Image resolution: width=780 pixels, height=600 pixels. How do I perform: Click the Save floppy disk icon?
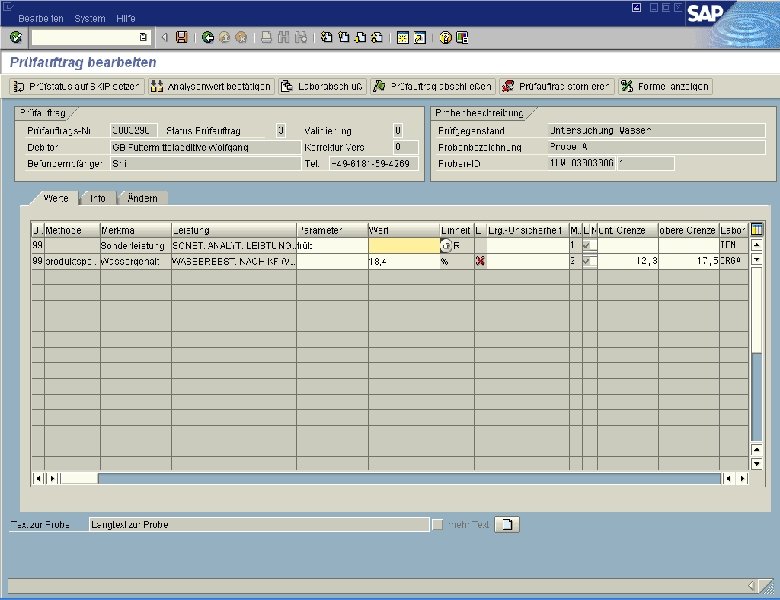pos(182,37)
